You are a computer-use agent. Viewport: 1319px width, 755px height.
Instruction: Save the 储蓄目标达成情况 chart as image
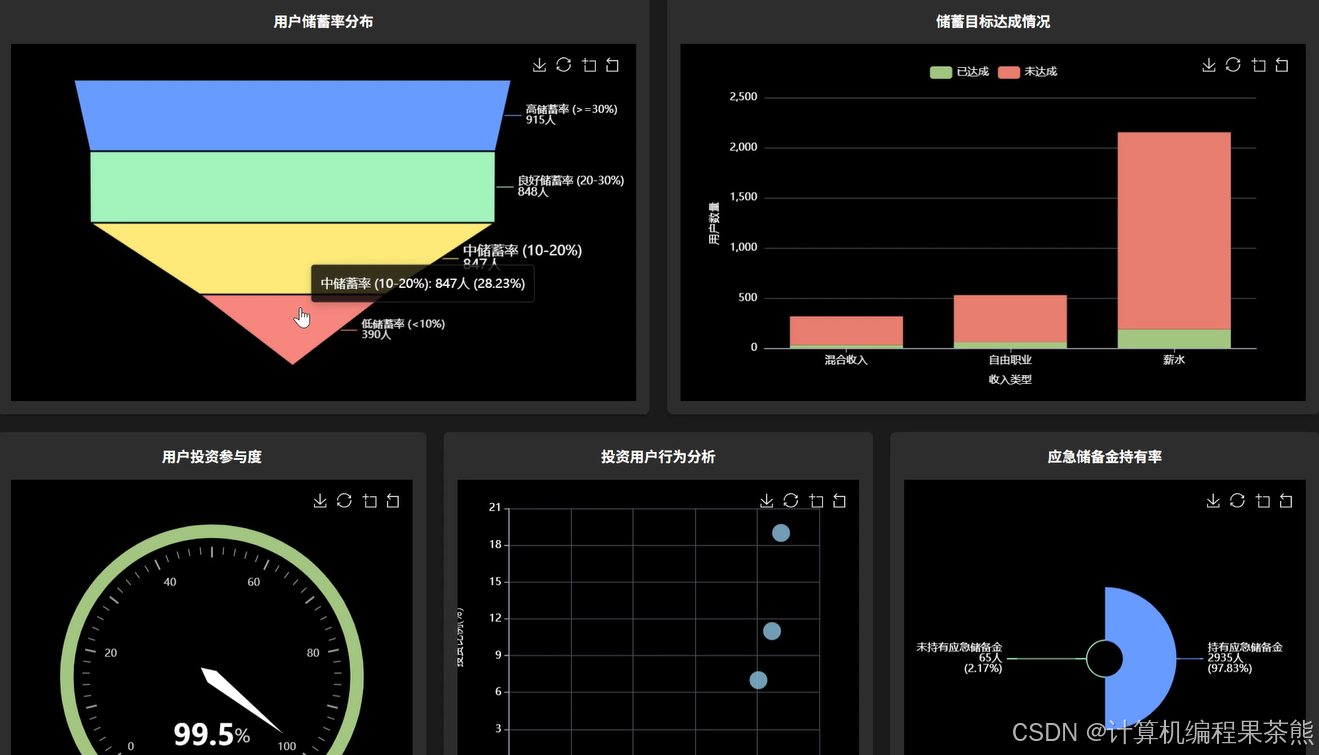[1209, 65]
